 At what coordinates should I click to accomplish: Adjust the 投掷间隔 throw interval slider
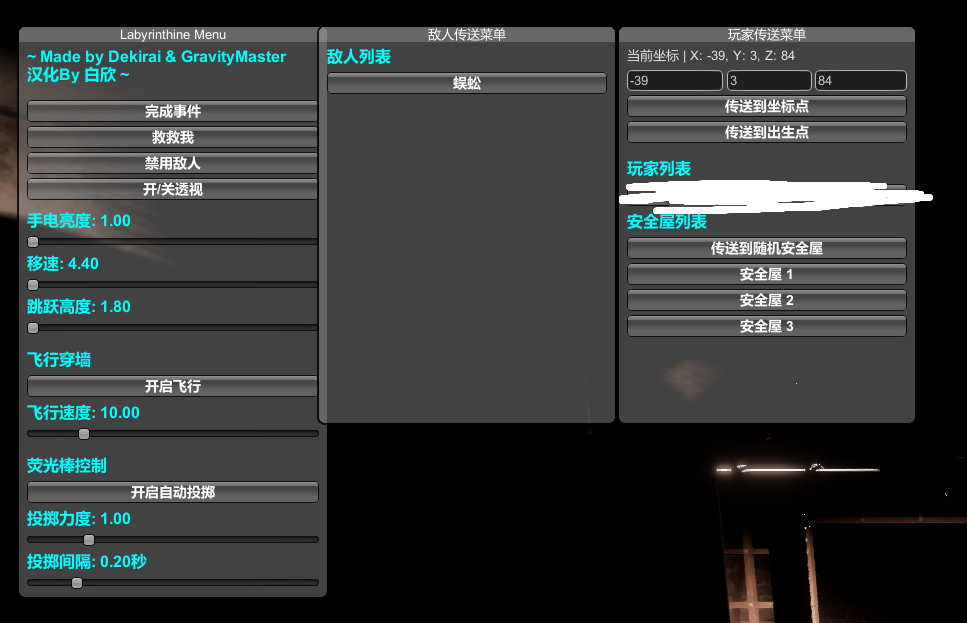click(77, 582)
